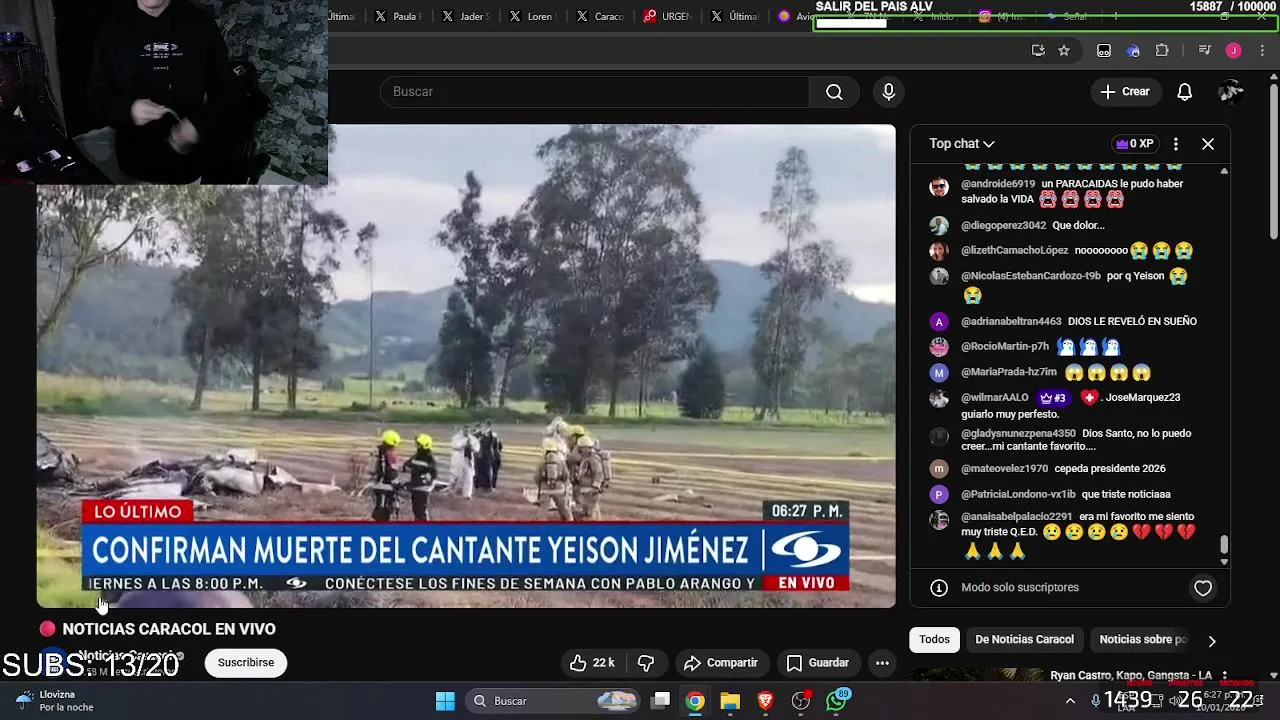Close the live chat panel
Image resolution: width=1280 pixels, height=720 pixels.
[1208, 144]
